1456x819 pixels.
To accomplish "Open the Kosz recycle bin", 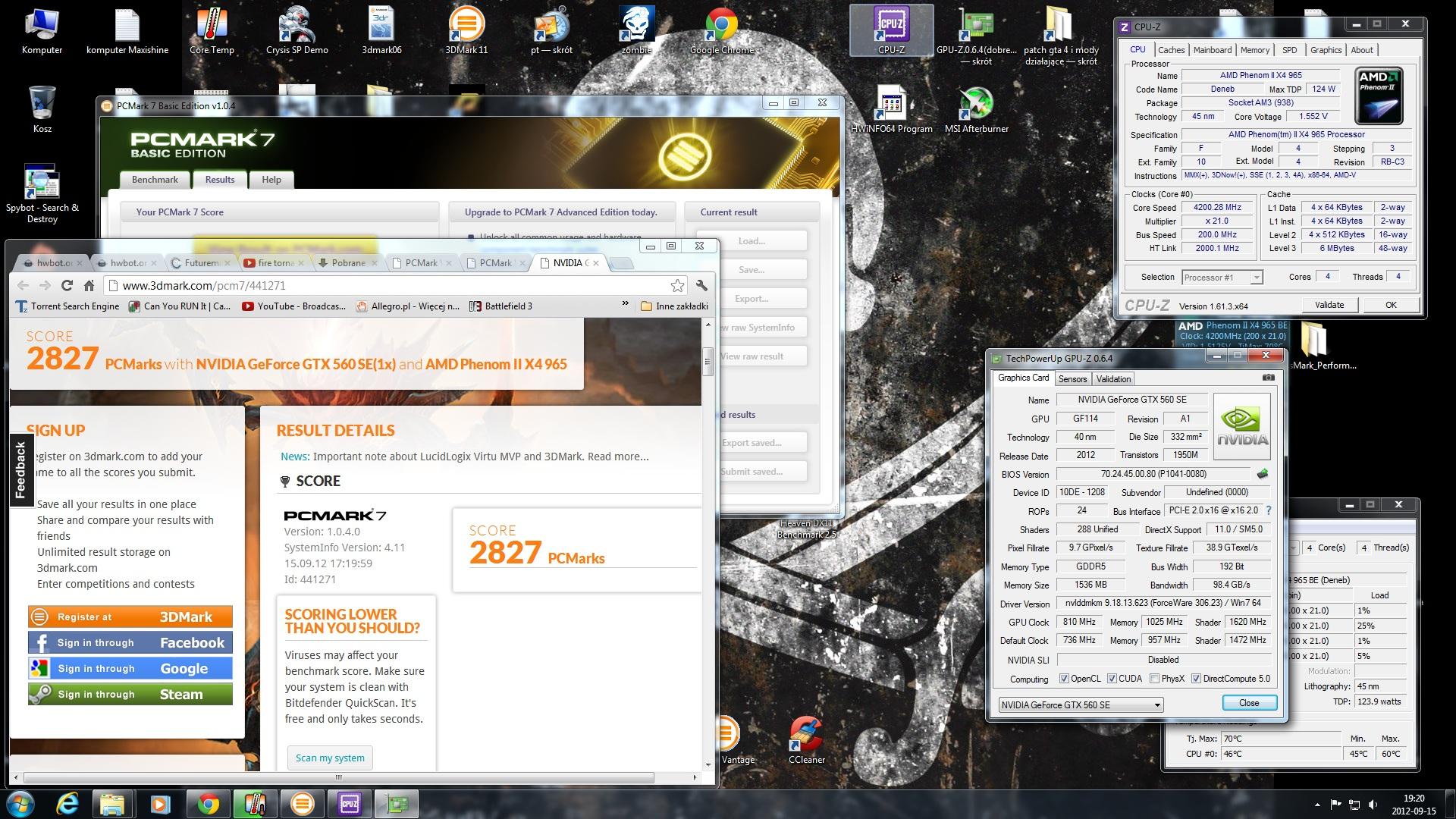I will [42, 110].
